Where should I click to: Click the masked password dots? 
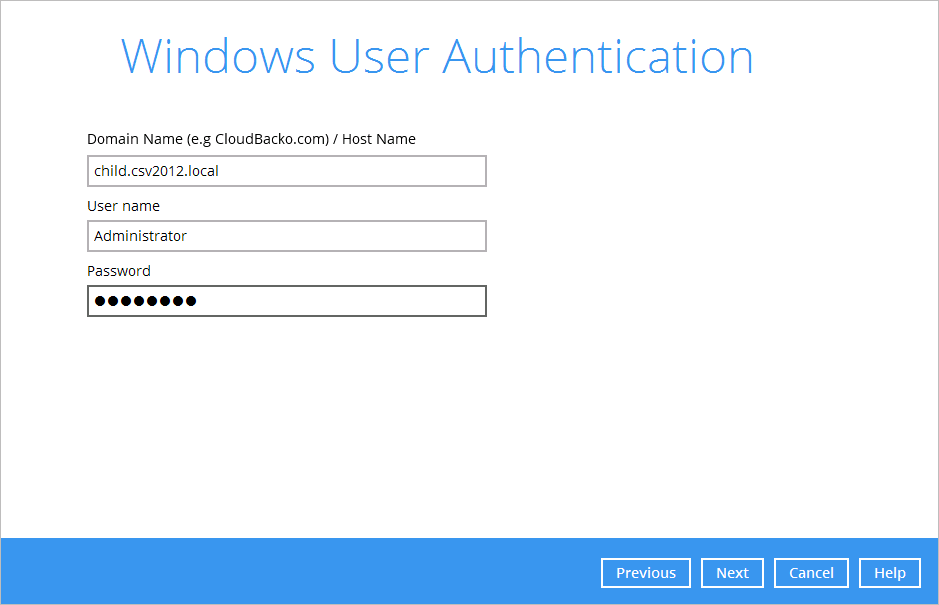pyautogui.click(x=145, y=301)
